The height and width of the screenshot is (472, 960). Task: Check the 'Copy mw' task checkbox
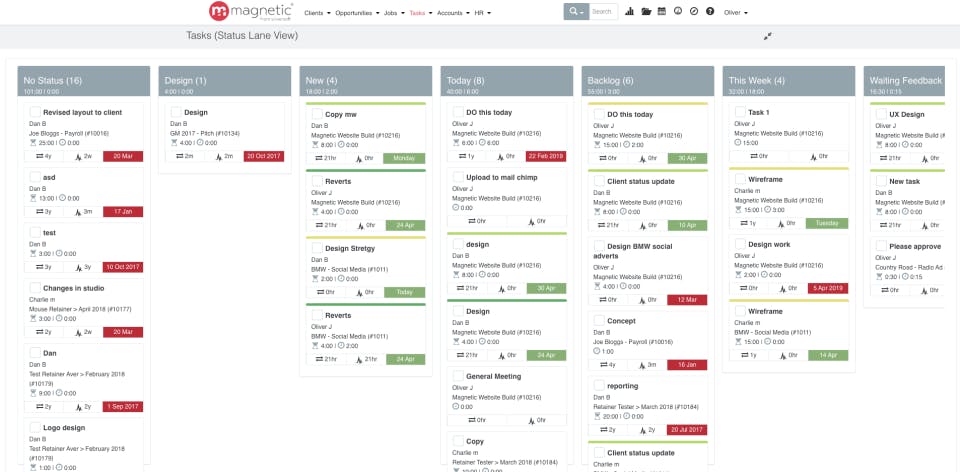click(x=317, y=114)
